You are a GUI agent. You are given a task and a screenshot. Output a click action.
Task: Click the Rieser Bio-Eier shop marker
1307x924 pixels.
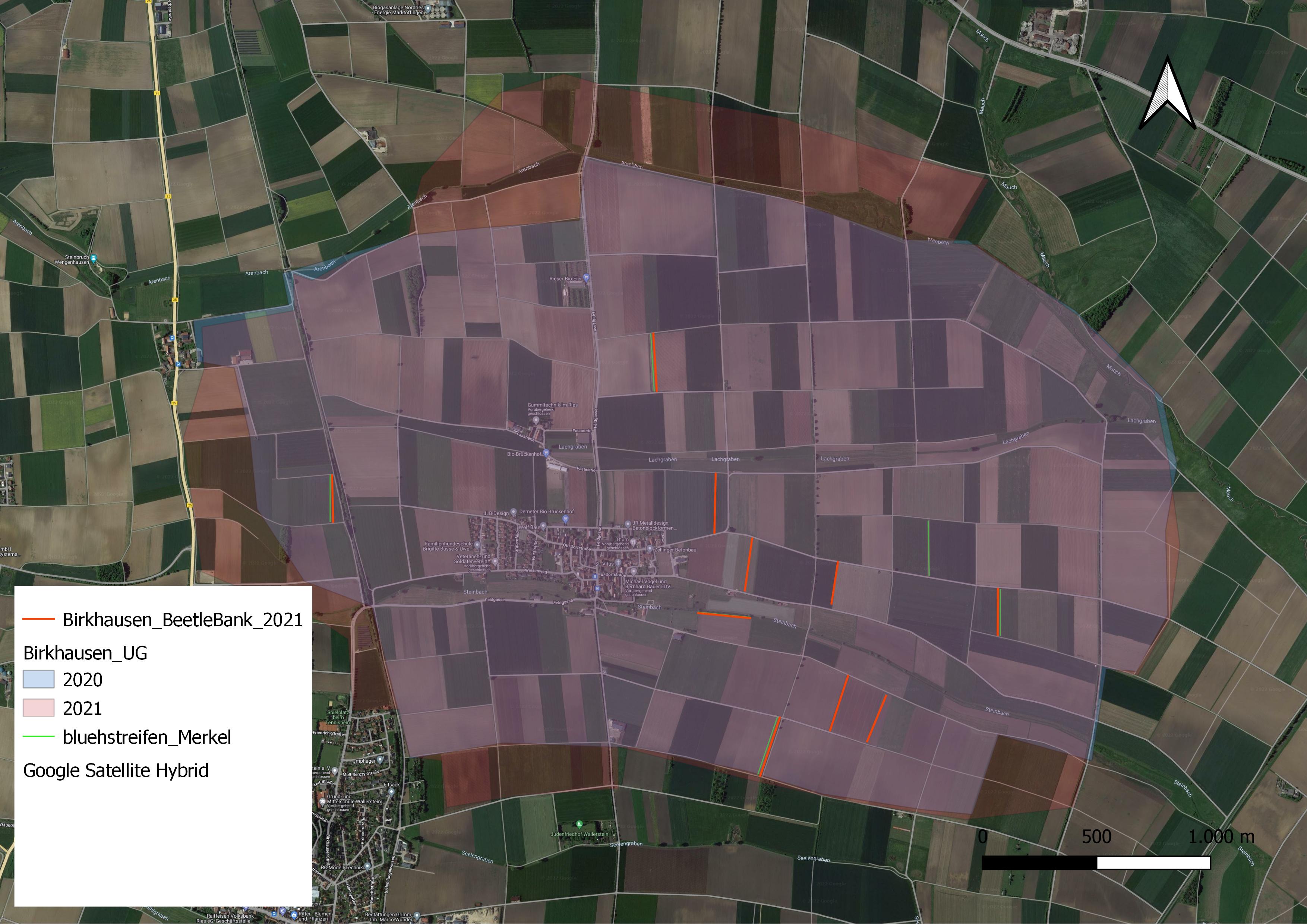click(x=587, y=278)
